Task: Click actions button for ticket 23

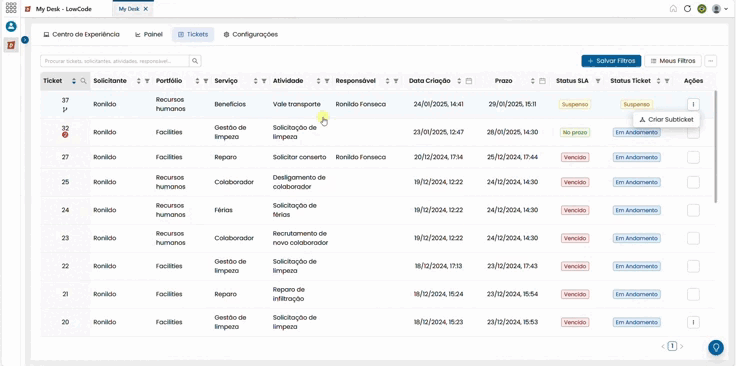Action: tap(693, 238)
